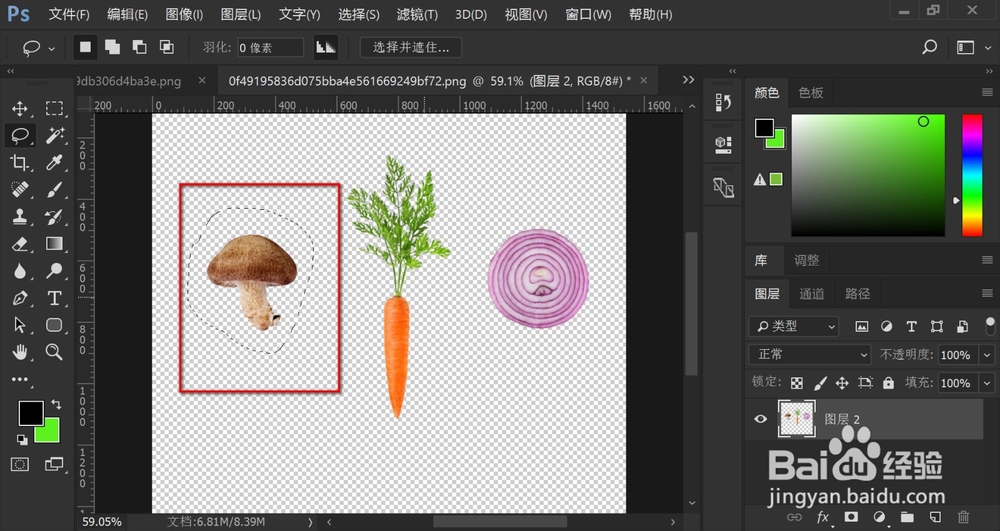Choose Subtract from selection mode
This screenshot has height=531, width=1000.
[139, 47]
